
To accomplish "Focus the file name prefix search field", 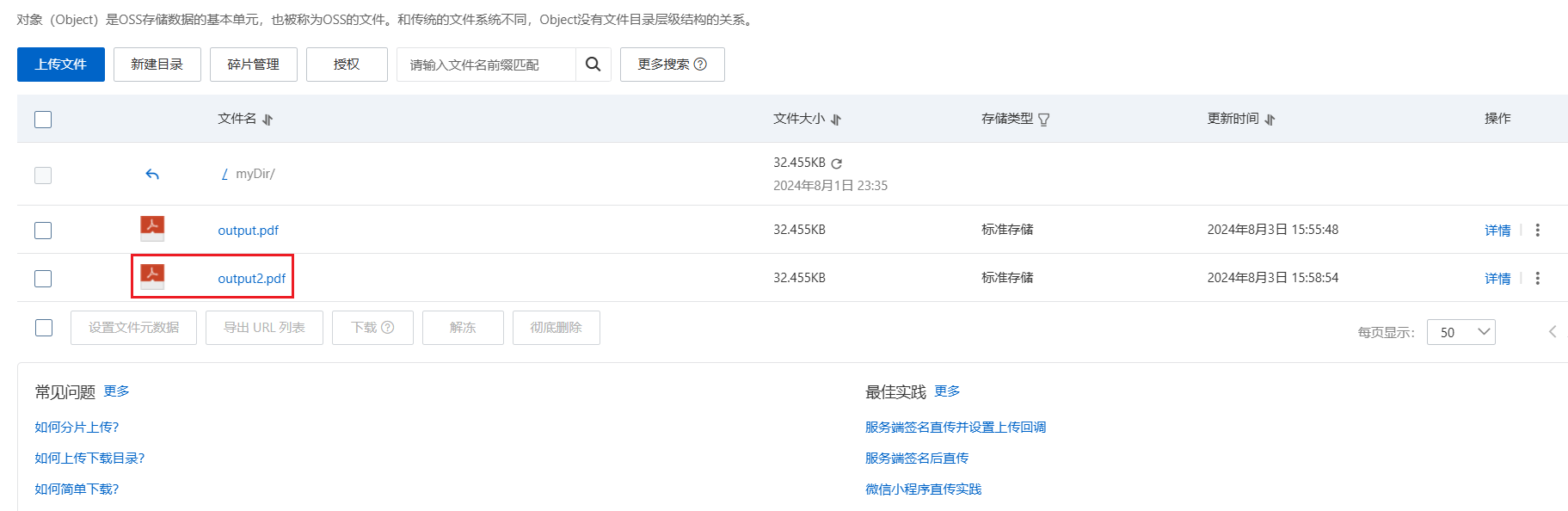I will click(486, 65).
